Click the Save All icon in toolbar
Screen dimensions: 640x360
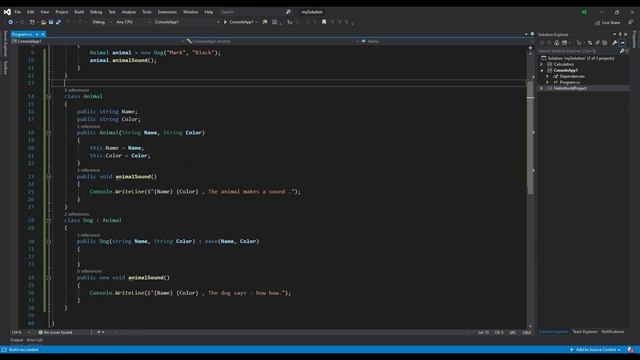pos(58,22)
